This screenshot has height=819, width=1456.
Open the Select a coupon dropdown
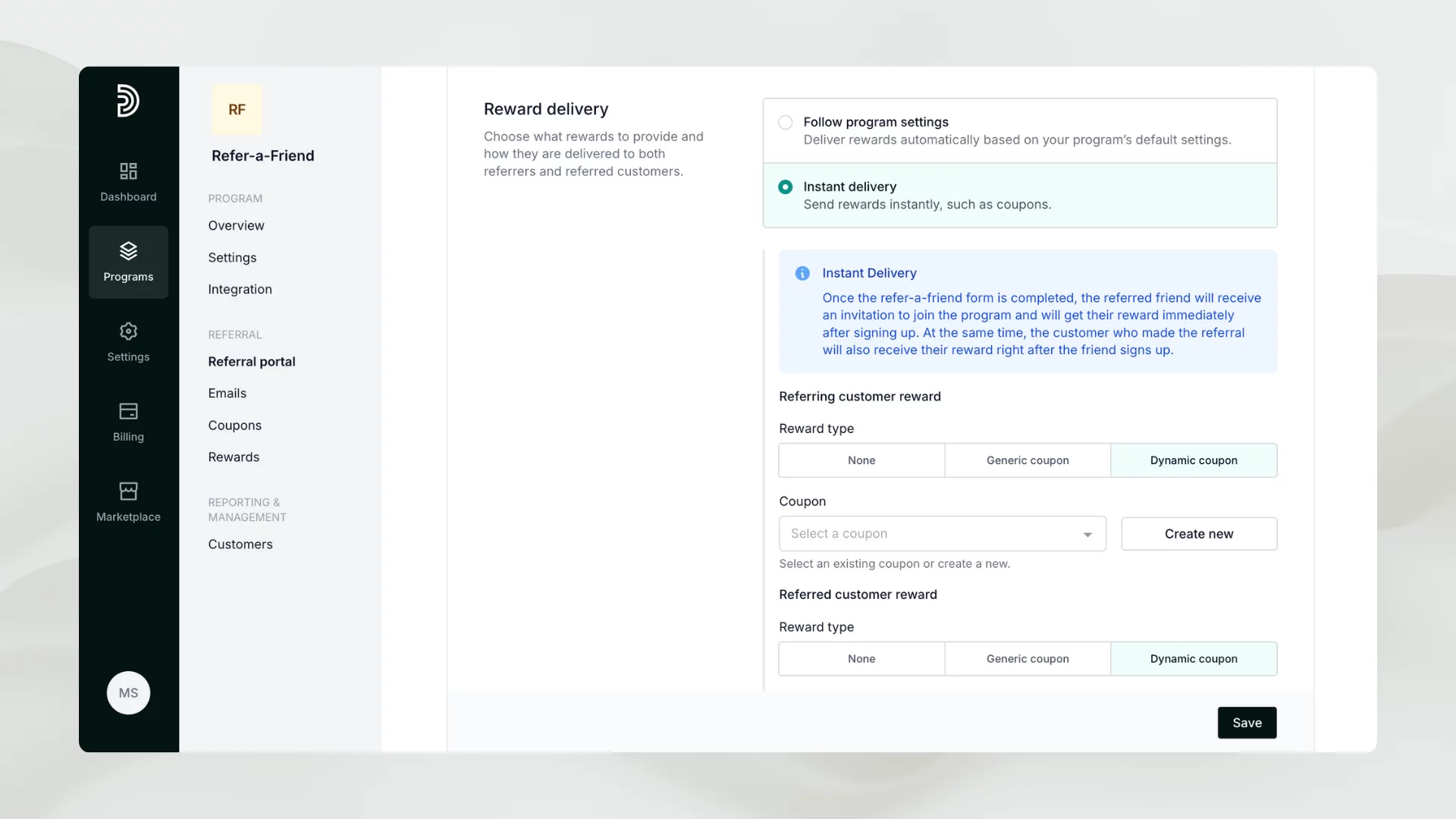(943, 534)
